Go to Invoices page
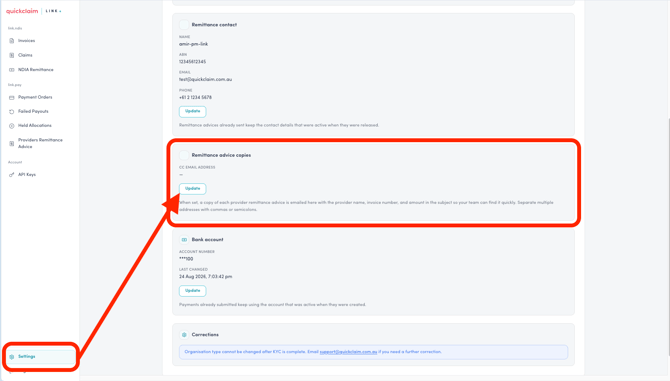 pyautogui.click(x=26, y=41)
